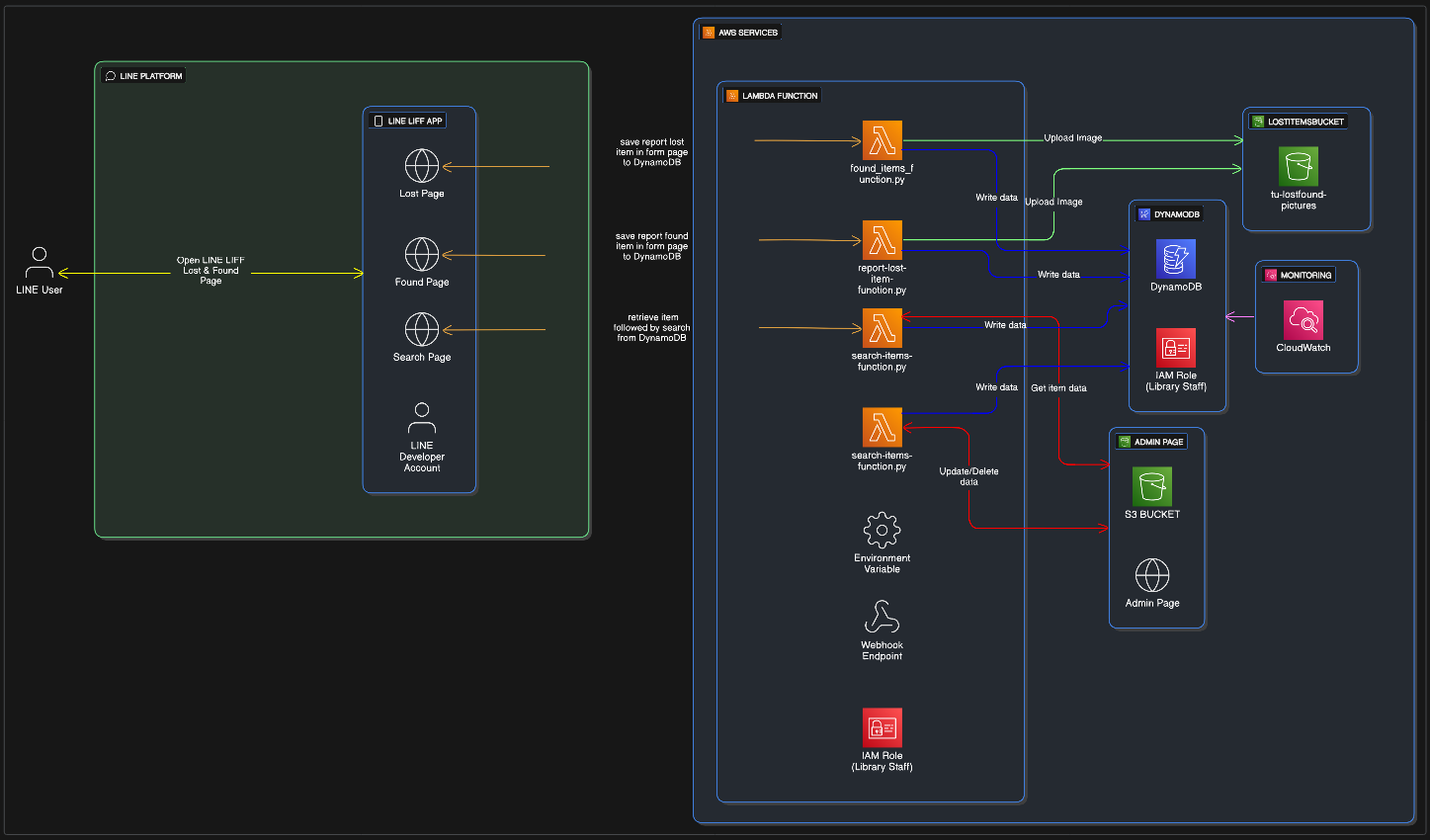Select IAM Role icon inside Lambda Function group
Image resolution: width=1430 pixels, height=840 pixels.
pos(882,728)
